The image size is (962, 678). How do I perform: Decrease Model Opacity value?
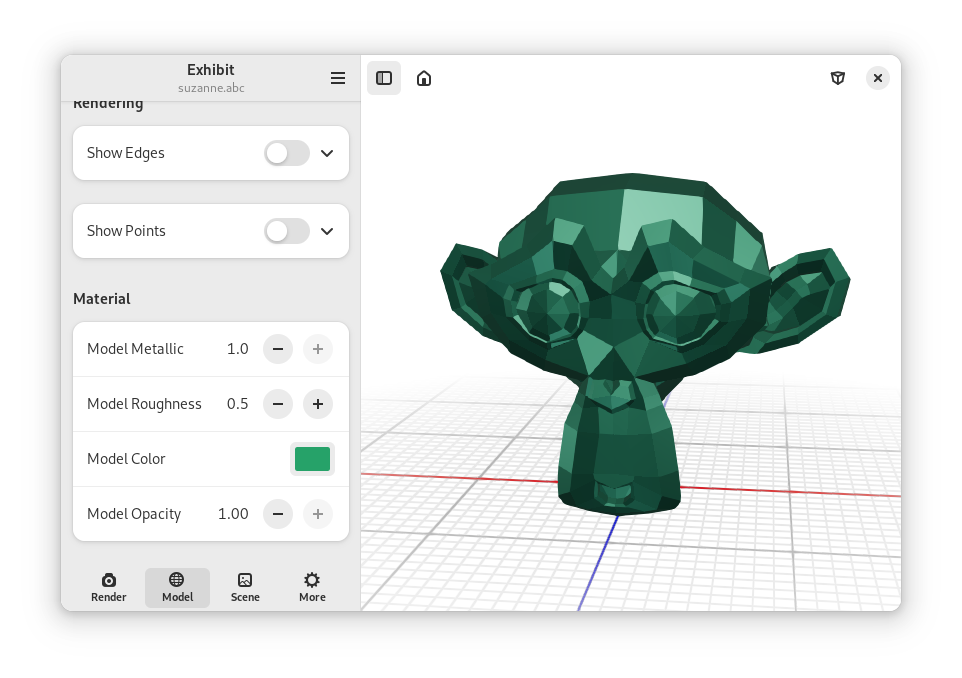tap(278, 514)
